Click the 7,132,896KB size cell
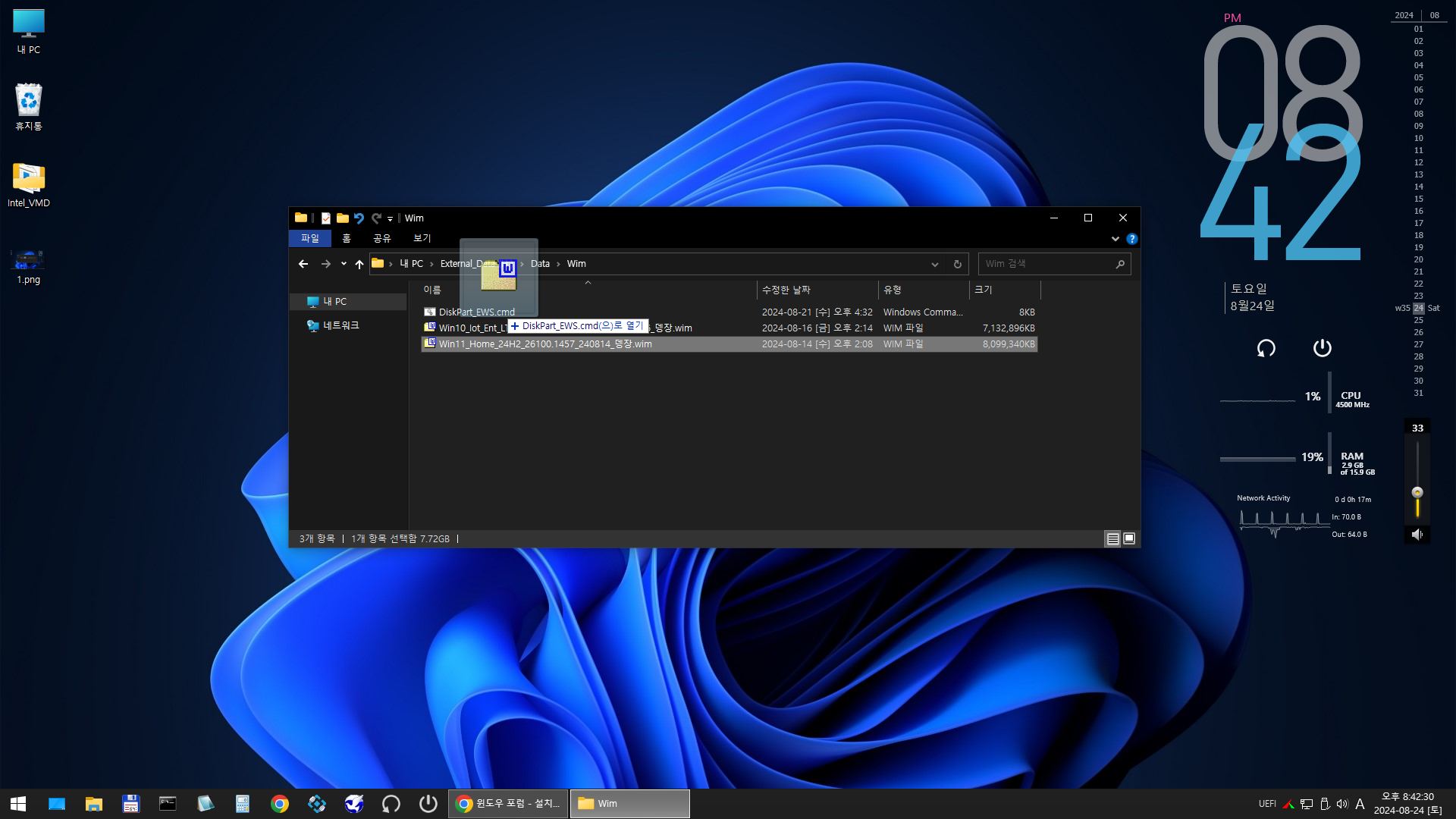This screenshot has height=819, width=1456. tap(1009, 328)
